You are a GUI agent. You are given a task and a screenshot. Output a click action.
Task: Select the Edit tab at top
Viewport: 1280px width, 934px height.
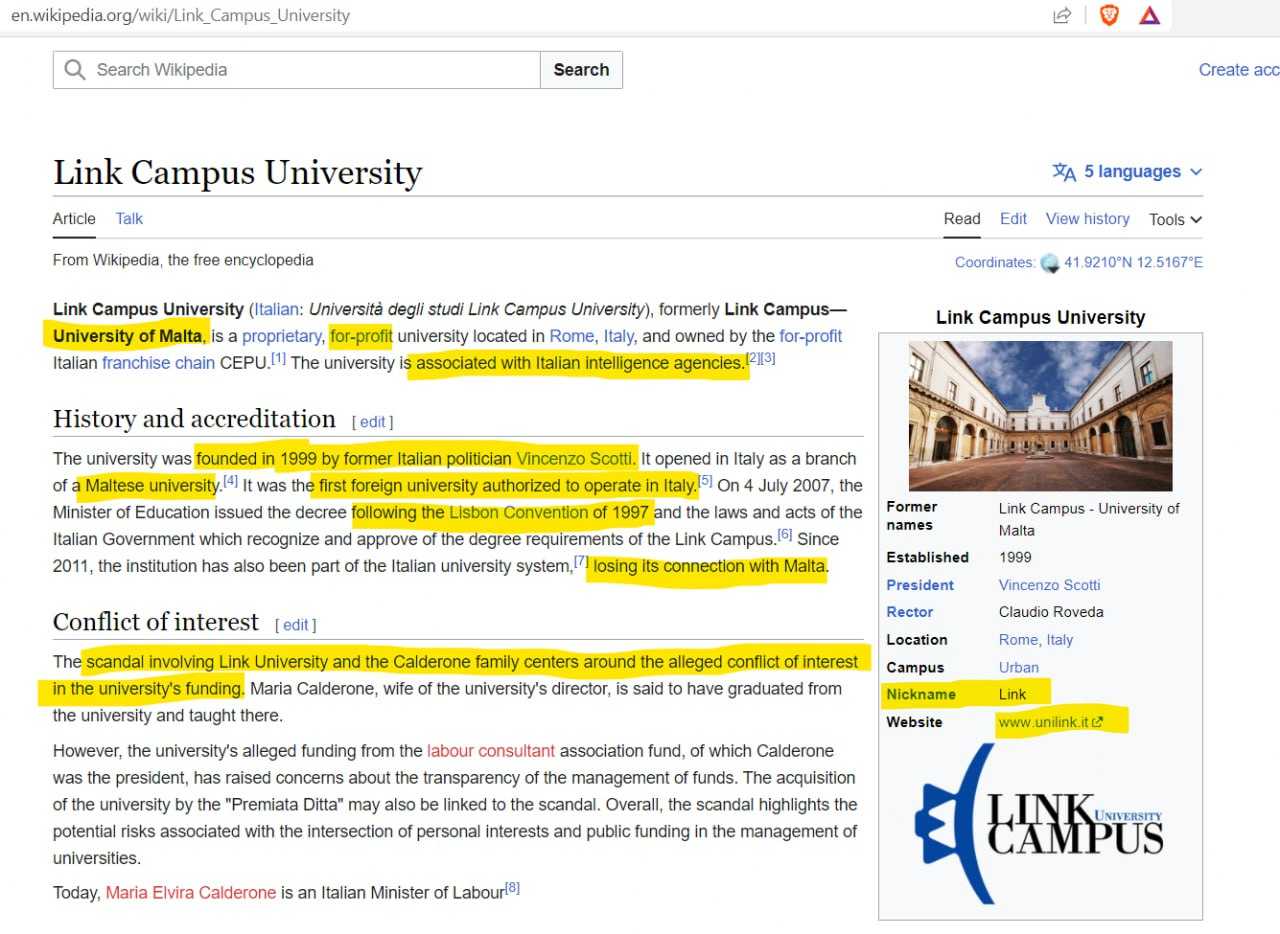[1013, 219]
